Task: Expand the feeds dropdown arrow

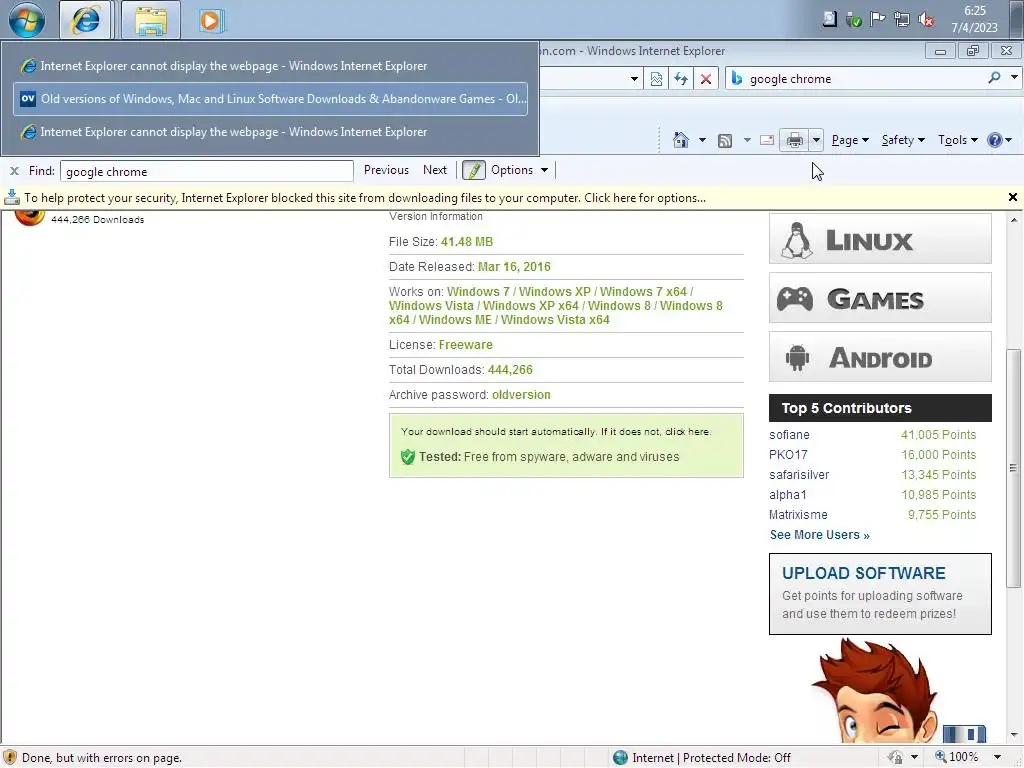Action: (746, 140)
